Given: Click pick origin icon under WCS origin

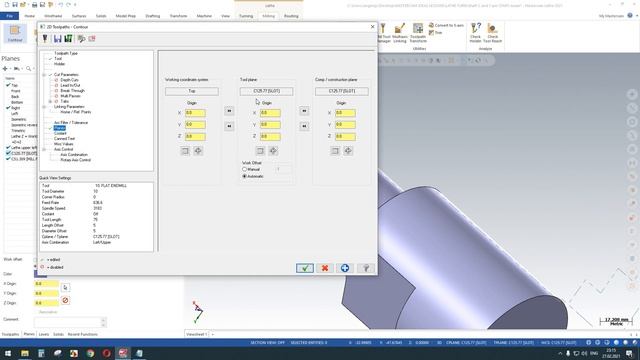Looking at the screenshot, I should pyautogui.click(x=198, y=151).
